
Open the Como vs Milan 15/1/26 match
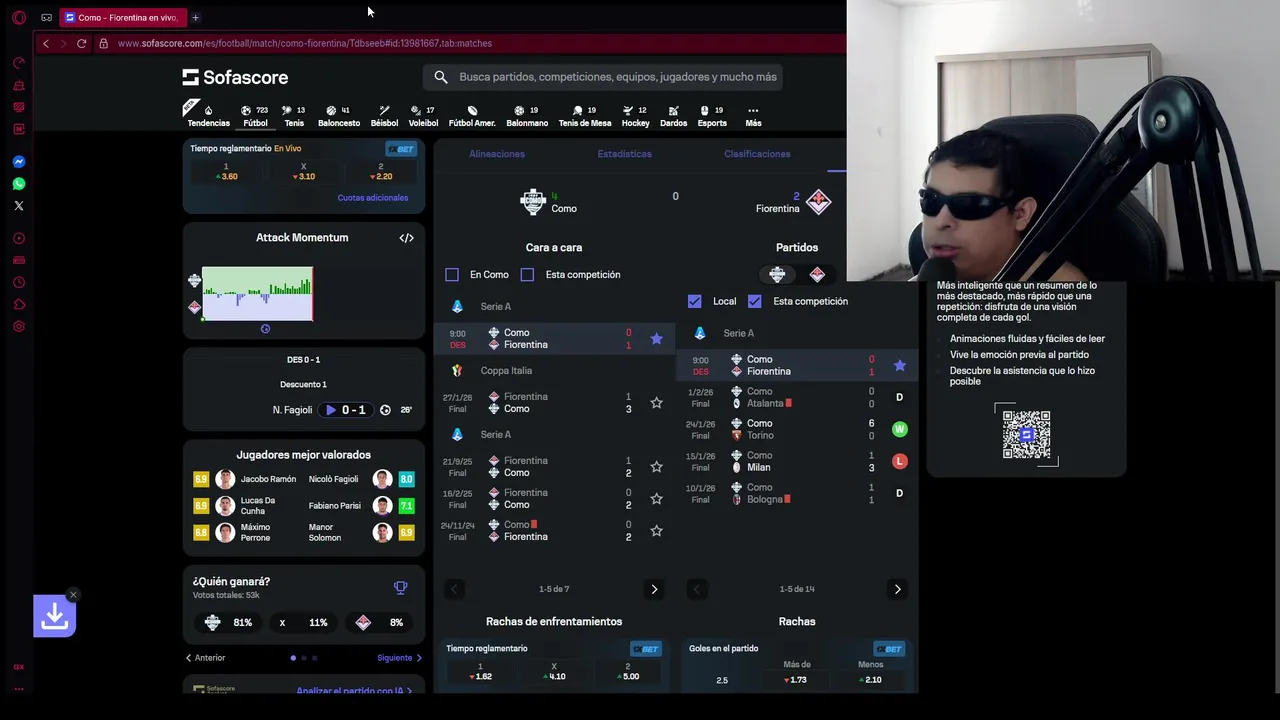797,461
